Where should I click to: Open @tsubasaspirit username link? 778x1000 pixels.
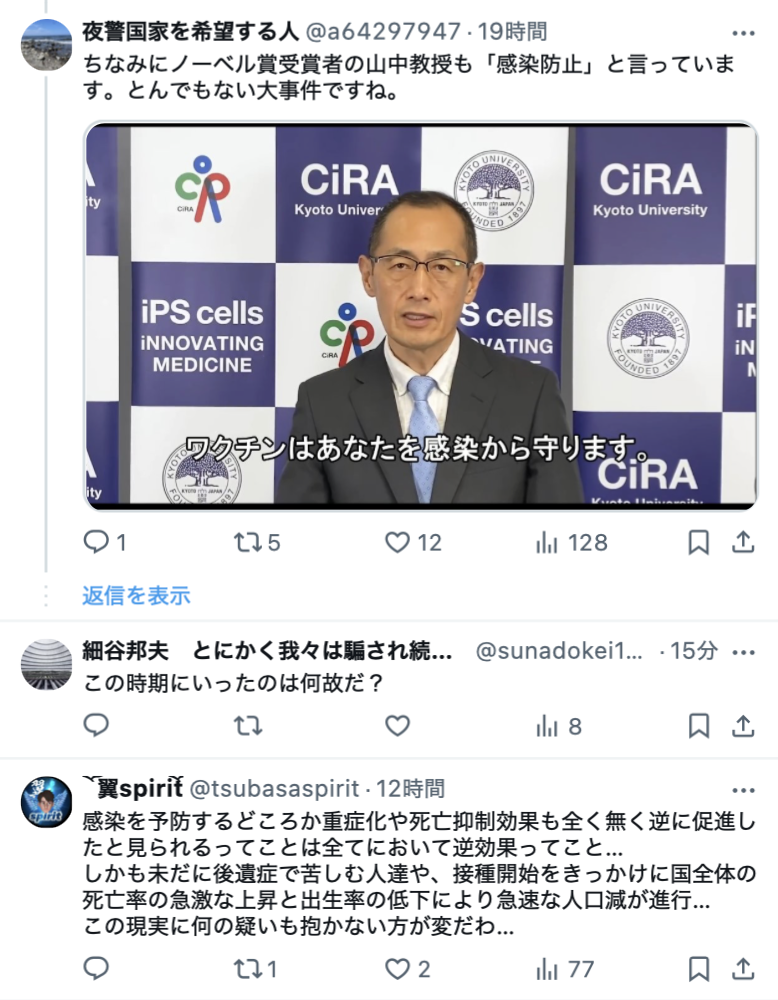click(275, 789)
